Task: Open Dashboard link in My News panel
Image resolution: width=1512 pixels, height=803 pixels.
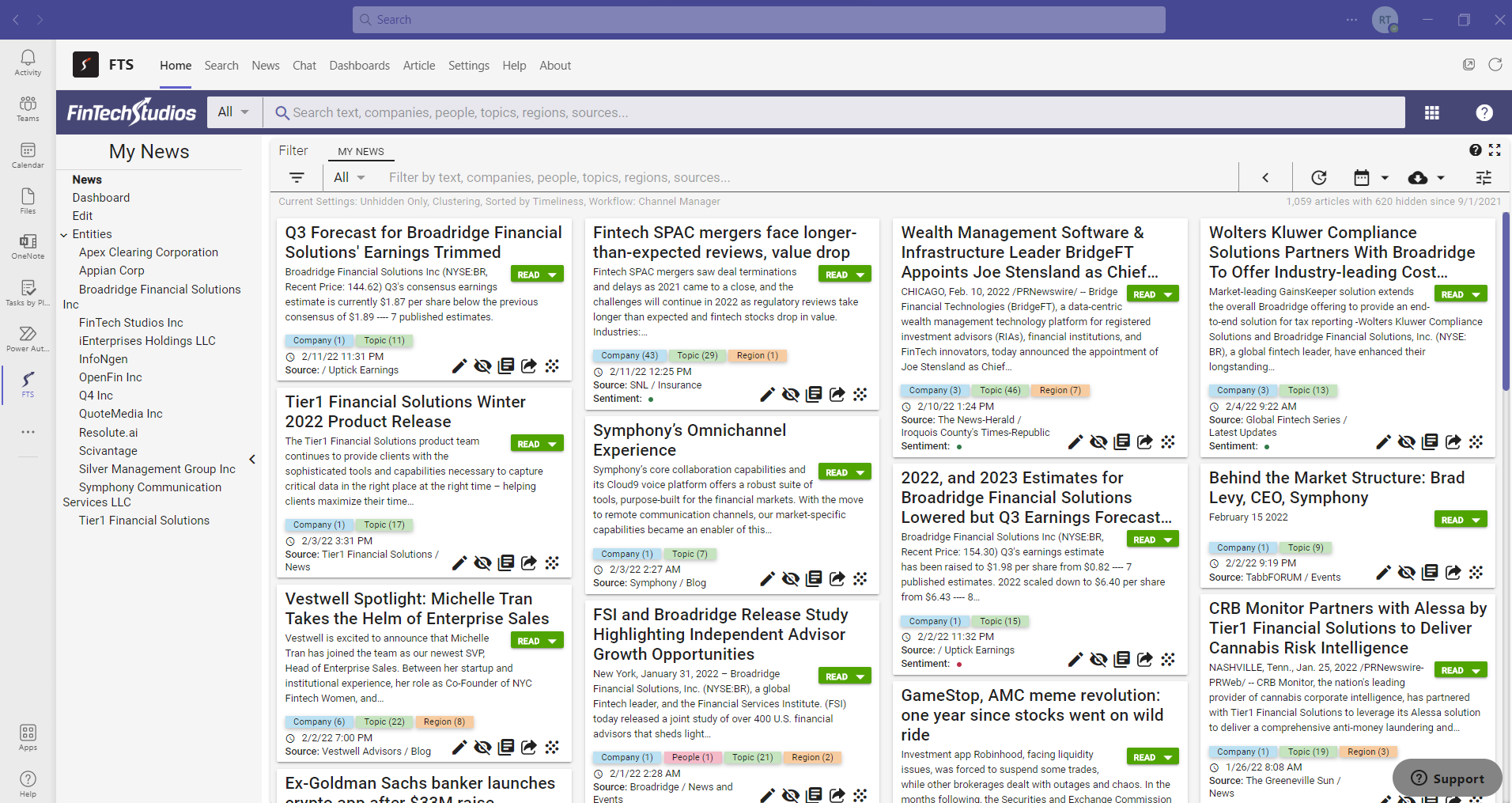Action: tap(101, 198)
